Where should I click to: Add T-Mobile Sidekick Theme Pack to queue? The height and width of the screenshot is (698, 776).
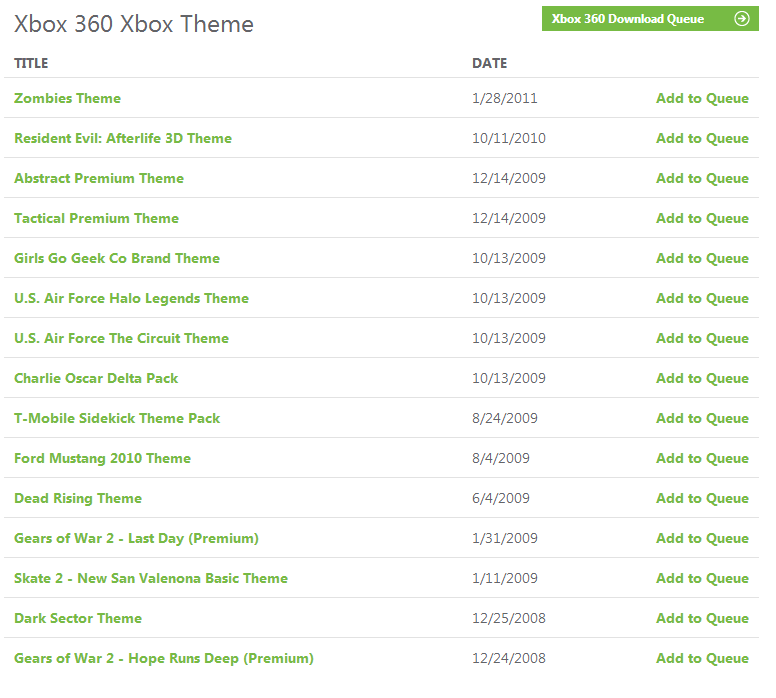[x=702, y=419]
